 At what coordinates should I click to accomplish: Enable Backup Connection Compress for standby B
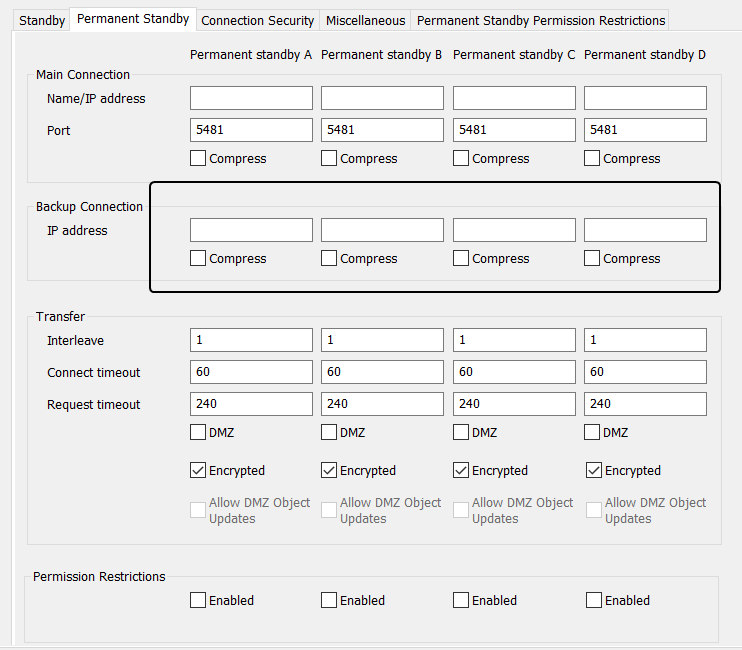tap(329, 258)
